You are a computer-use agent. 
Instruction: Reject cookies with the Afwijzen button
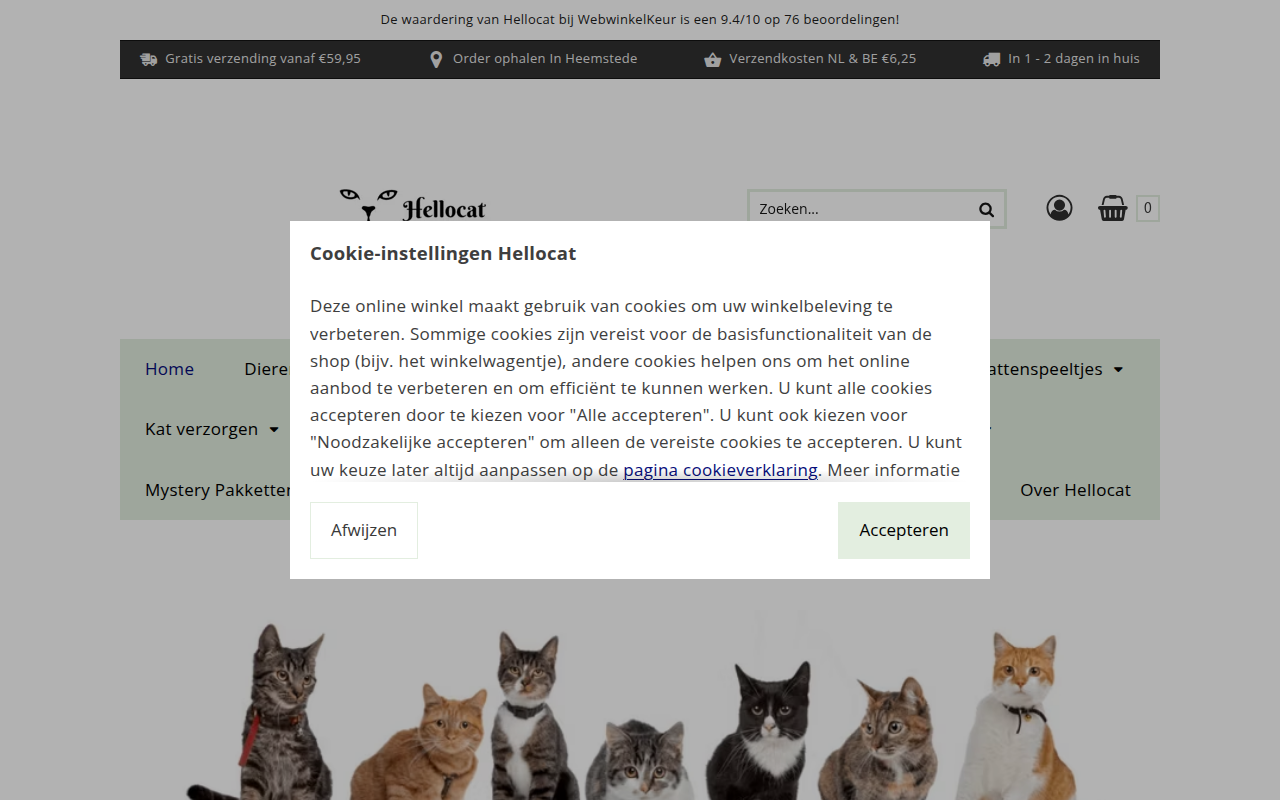364,530
